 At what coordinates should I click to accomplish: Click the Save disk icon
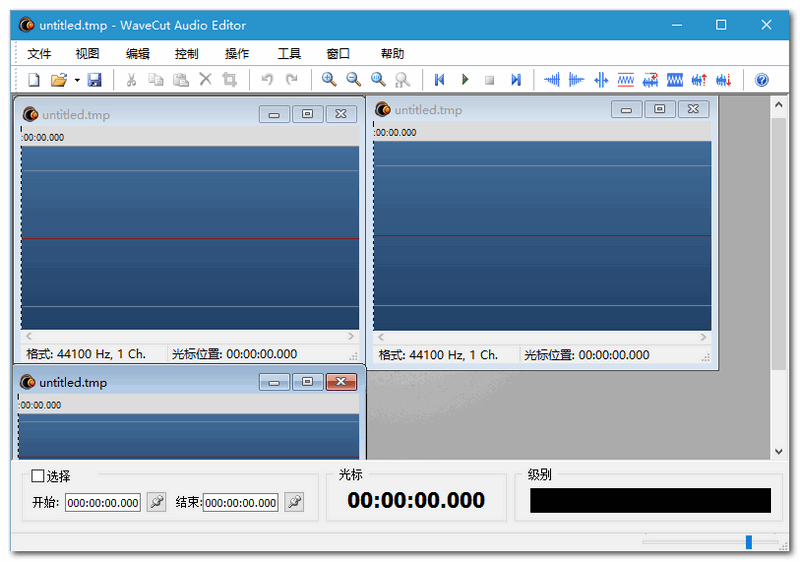(94, 80)
